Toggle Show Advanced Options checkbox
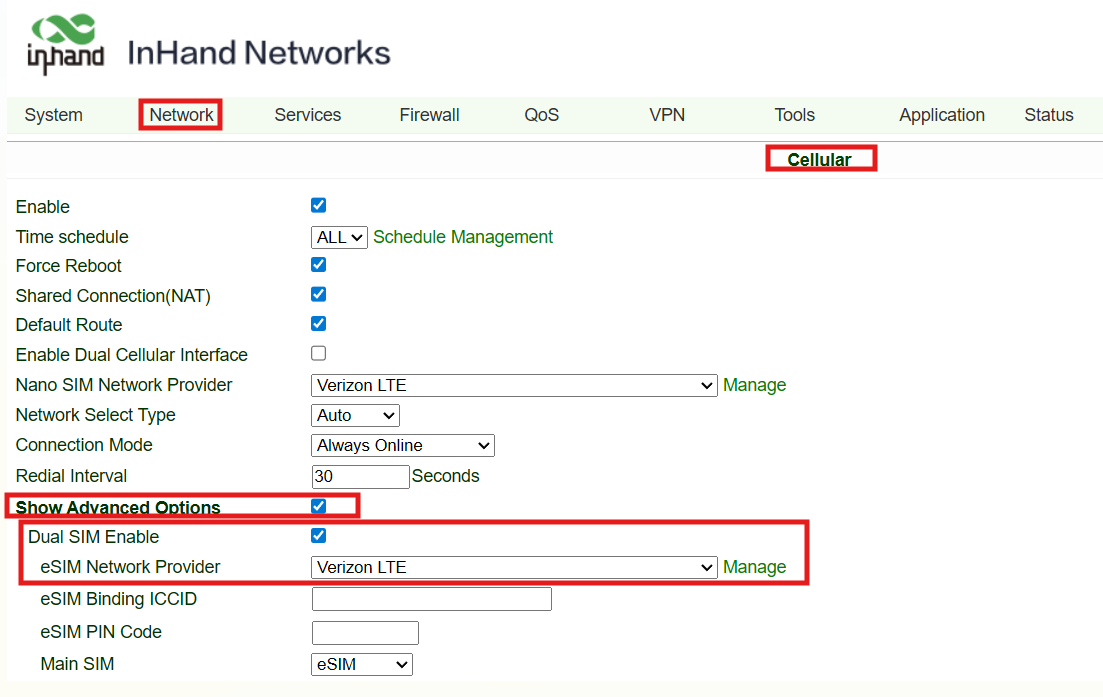Image resolution: width=1103 pixels, height=697 pixels. point(319,506)
